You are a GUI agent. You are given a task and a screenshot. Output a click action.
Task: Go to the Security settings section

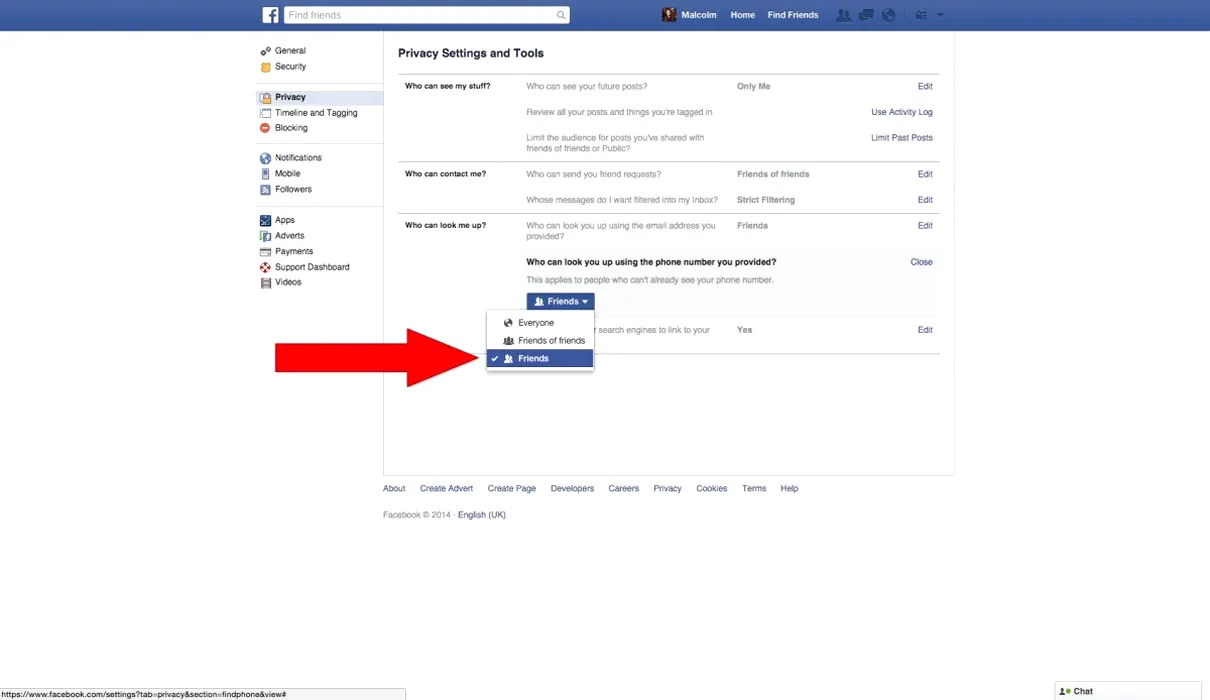[x=290, y=67]
